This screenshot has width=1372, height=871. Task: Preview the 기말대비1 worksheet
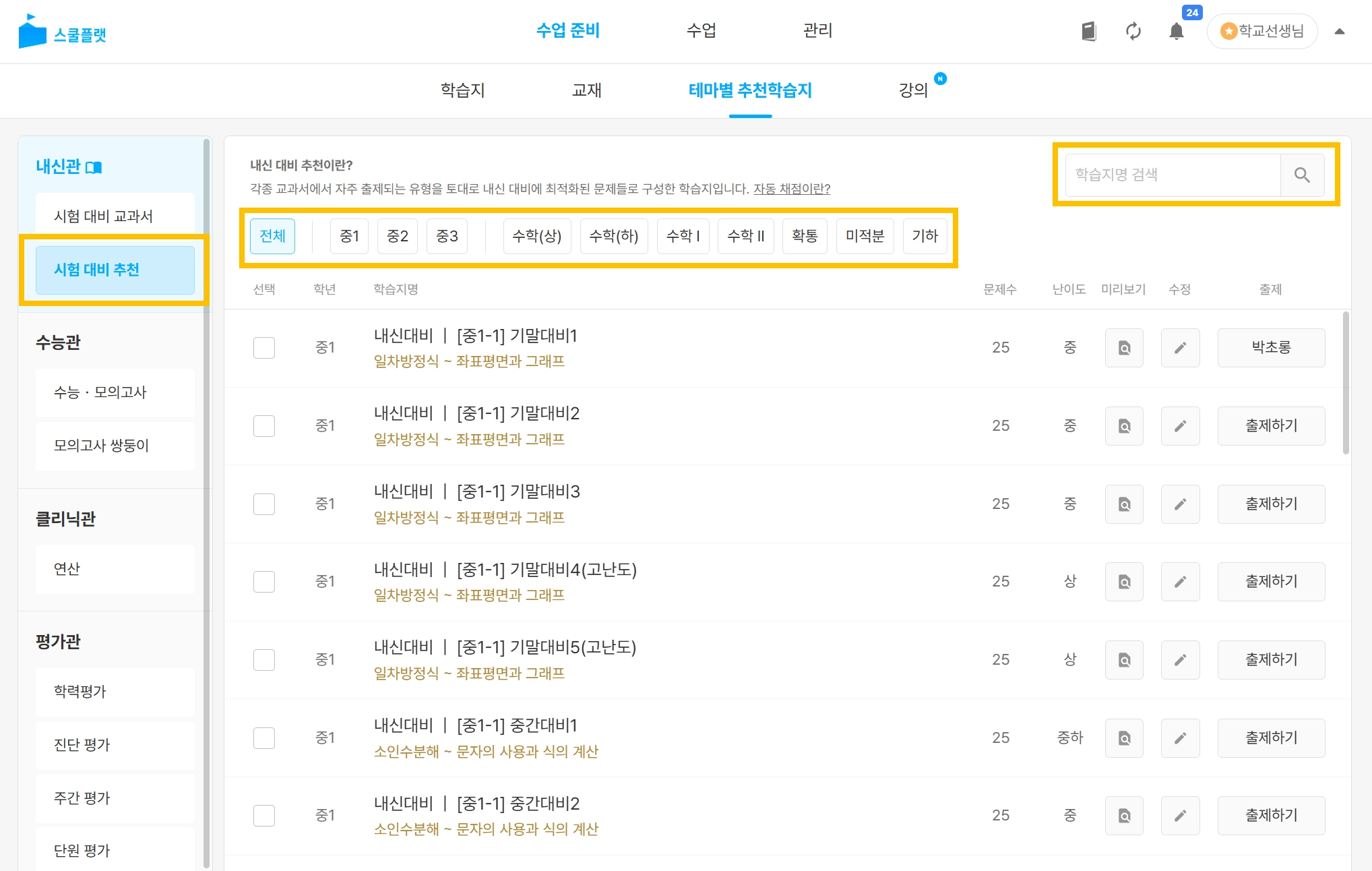[1124, 348]
